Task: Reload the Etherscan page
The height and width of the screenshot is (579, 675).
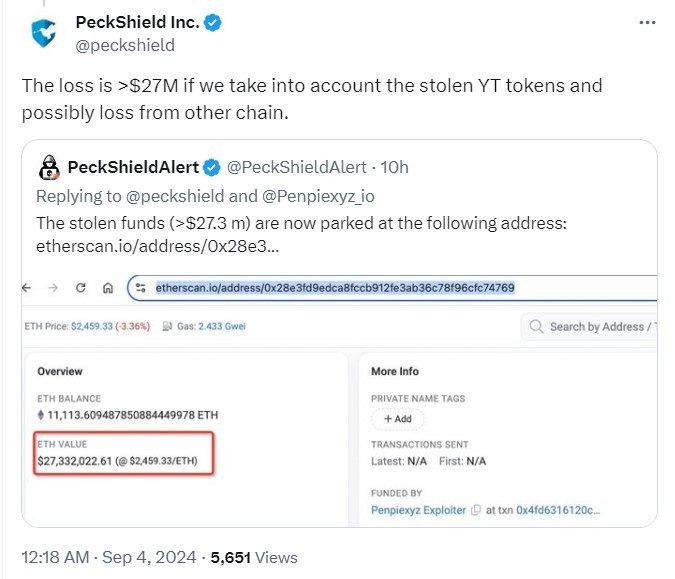Action: tap(81, 288)
